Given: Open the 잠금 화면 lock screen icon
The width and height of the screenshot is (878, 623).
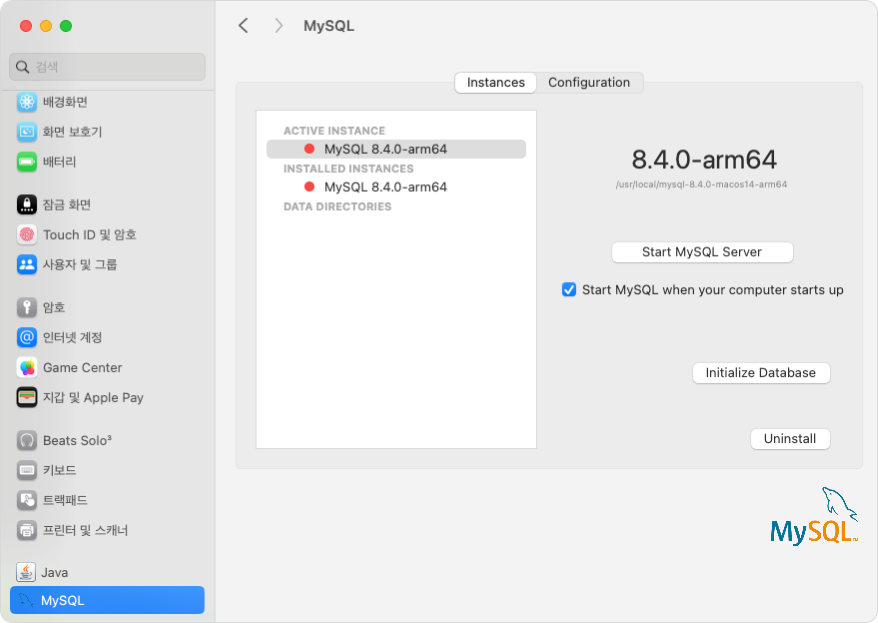Looking at the screenshot, I should point(27,205).
